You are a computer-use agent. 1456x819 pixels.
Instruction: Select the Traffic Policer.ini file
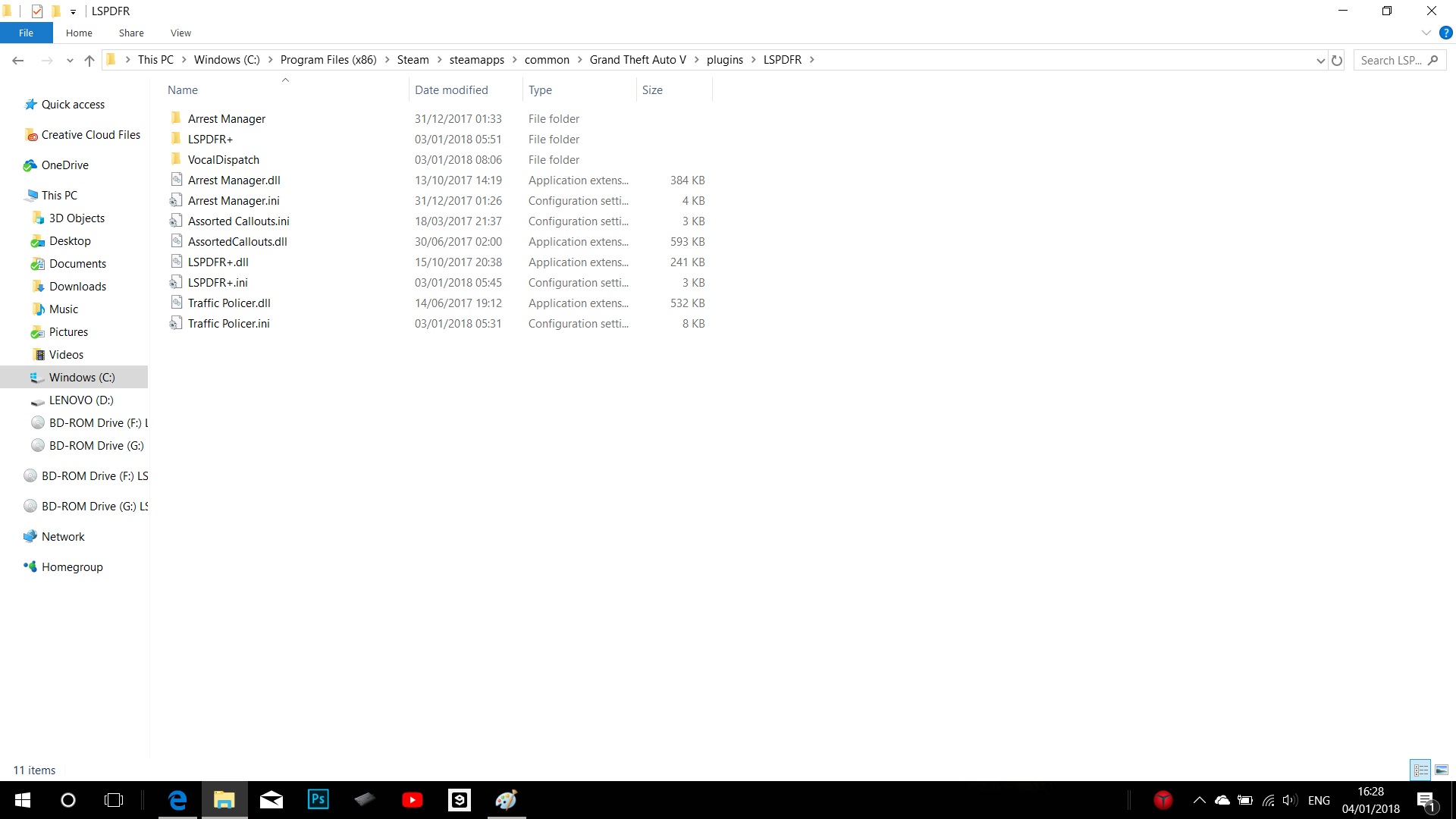228,323
